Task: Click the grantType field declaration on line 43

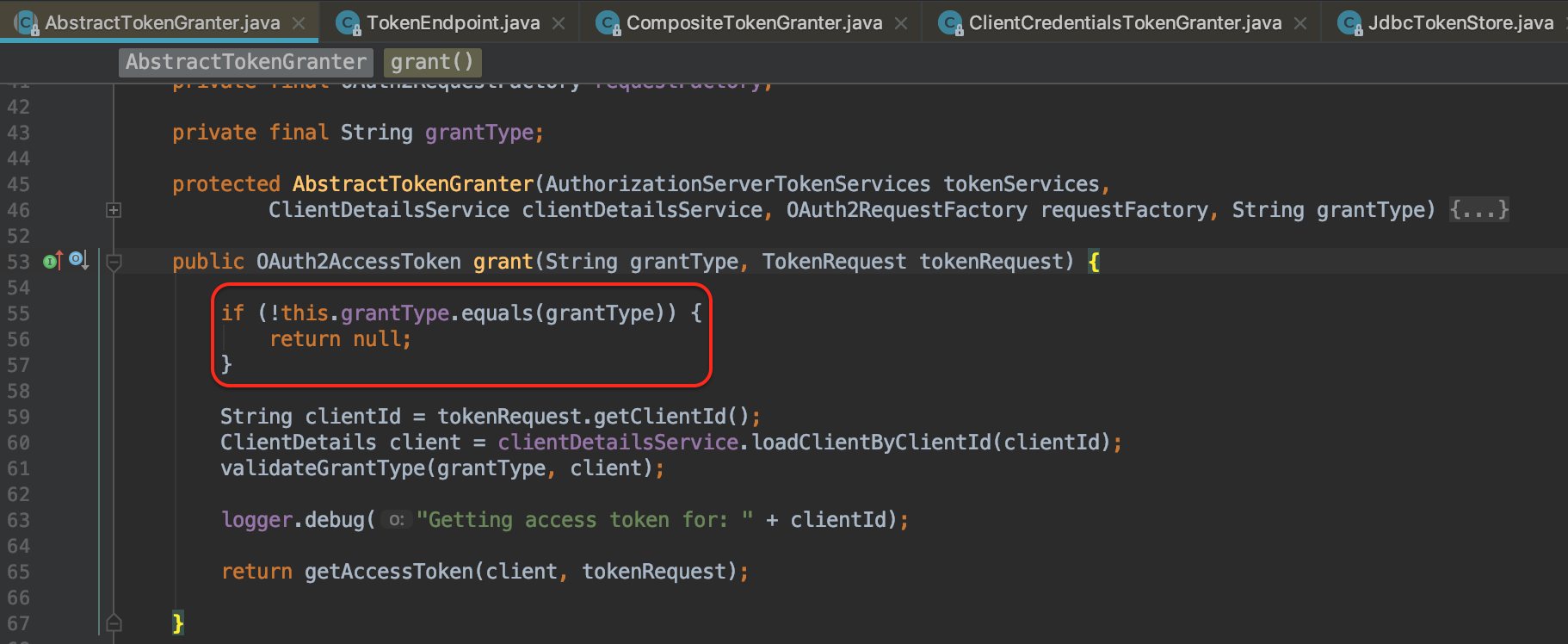Action: point(479,133)
